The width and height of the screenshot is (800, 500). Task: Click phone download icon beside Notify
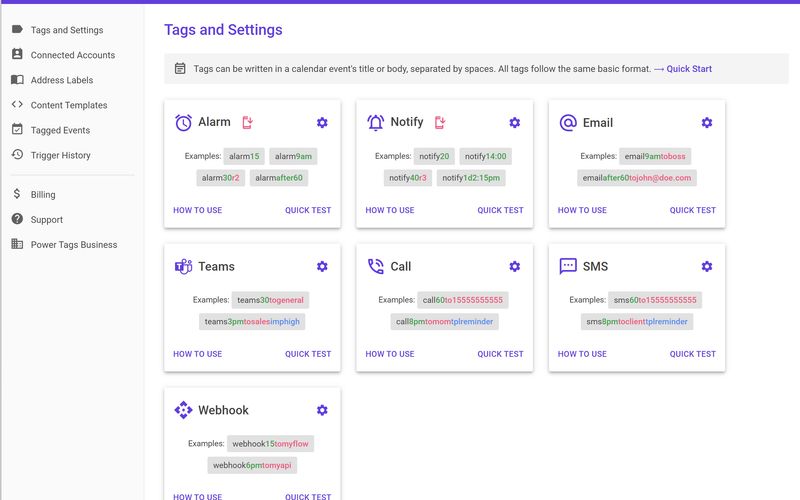[440, 122]
